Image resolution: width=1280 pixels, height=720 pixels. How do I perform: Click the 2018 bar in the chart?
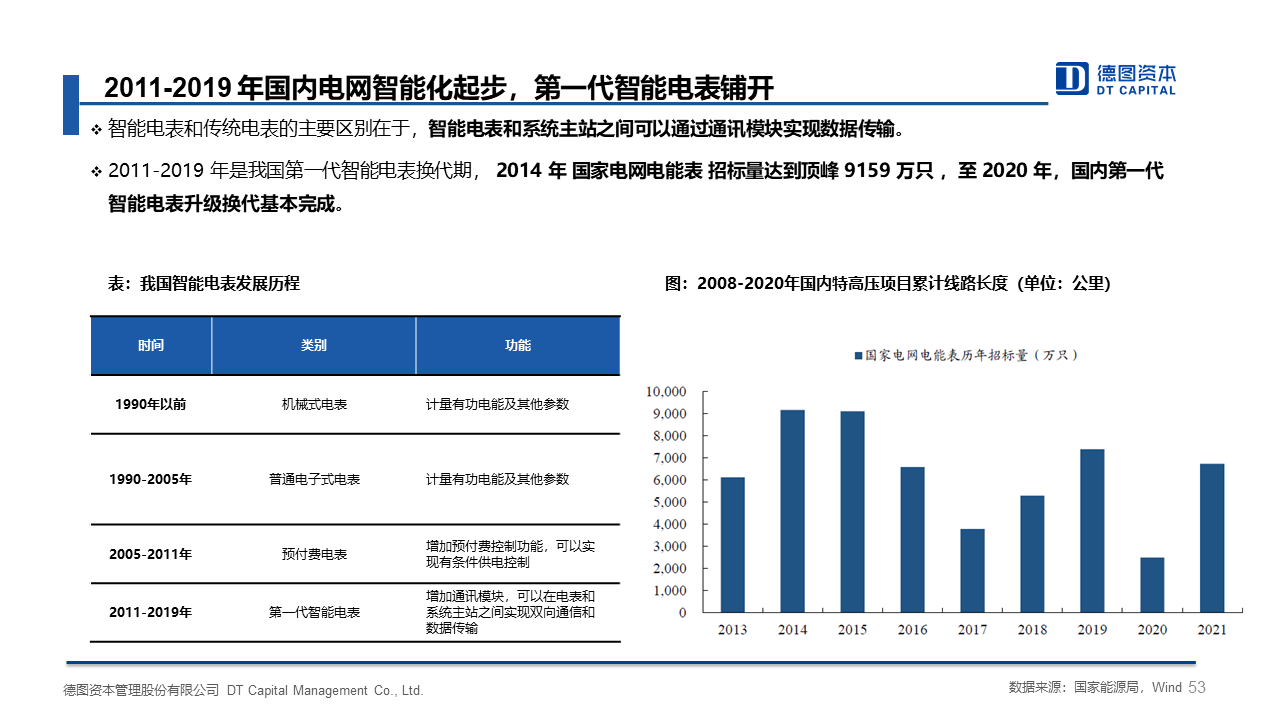tap(1032, 554)
